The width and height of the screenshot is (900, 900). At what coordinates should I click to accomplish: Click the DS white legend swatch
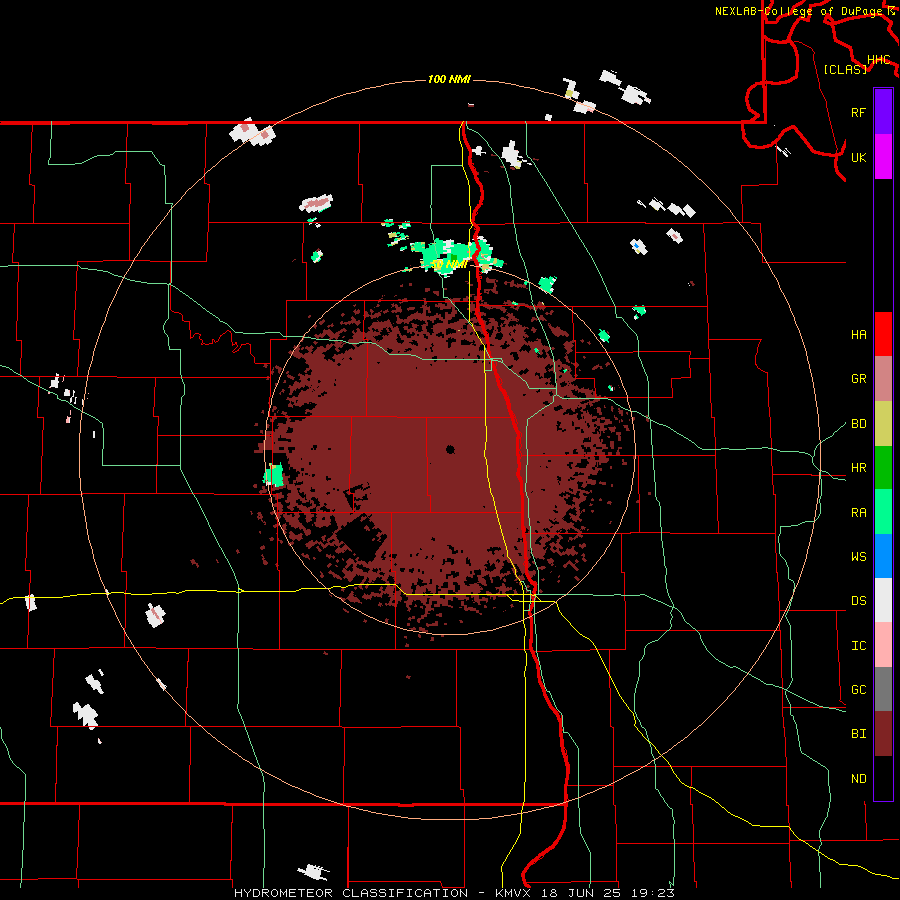click(x=883, y=600)
